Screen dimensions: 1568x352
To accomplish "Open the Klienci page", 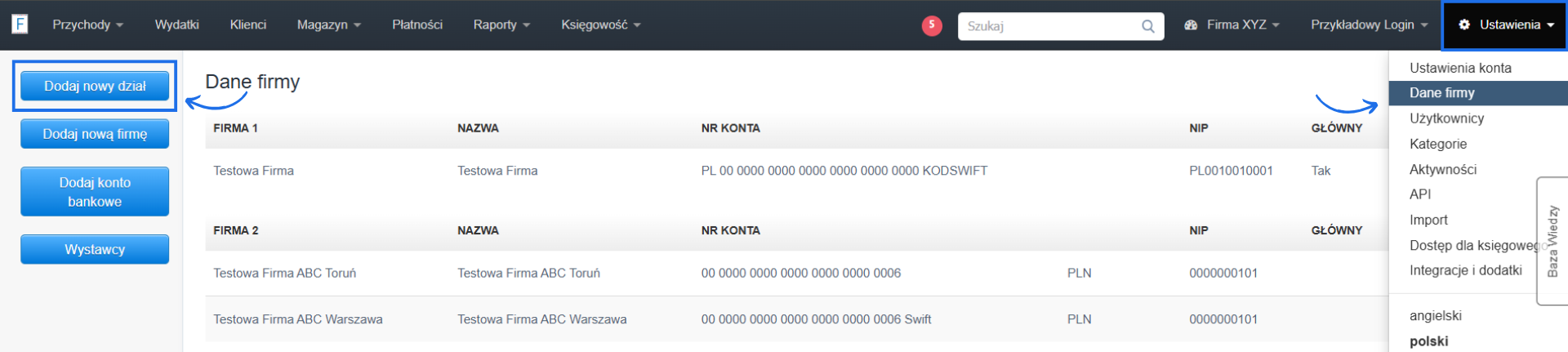I will point(248,25).
